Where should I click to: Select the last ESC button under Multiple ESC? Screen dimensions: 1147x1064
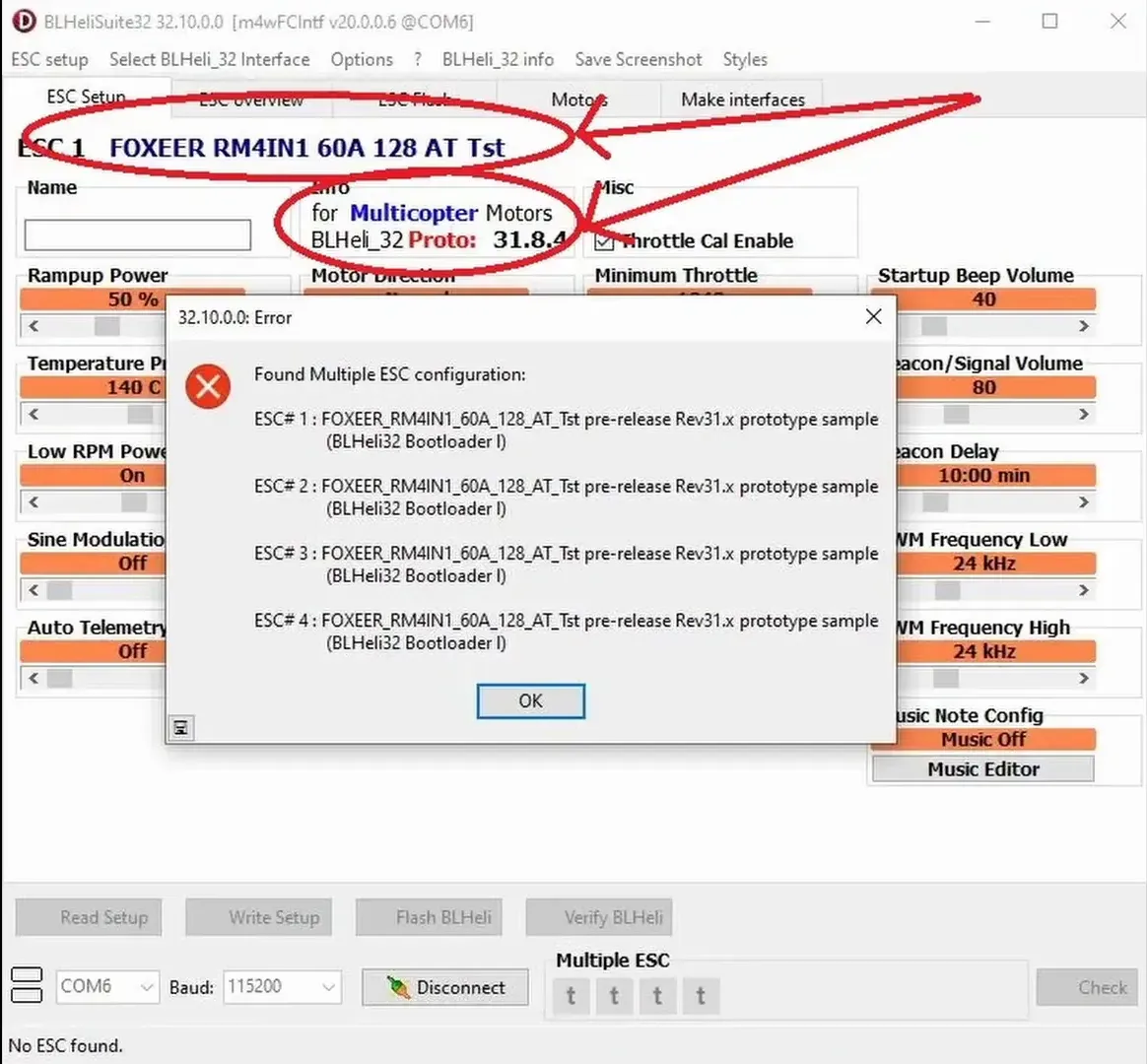[701, 996]
